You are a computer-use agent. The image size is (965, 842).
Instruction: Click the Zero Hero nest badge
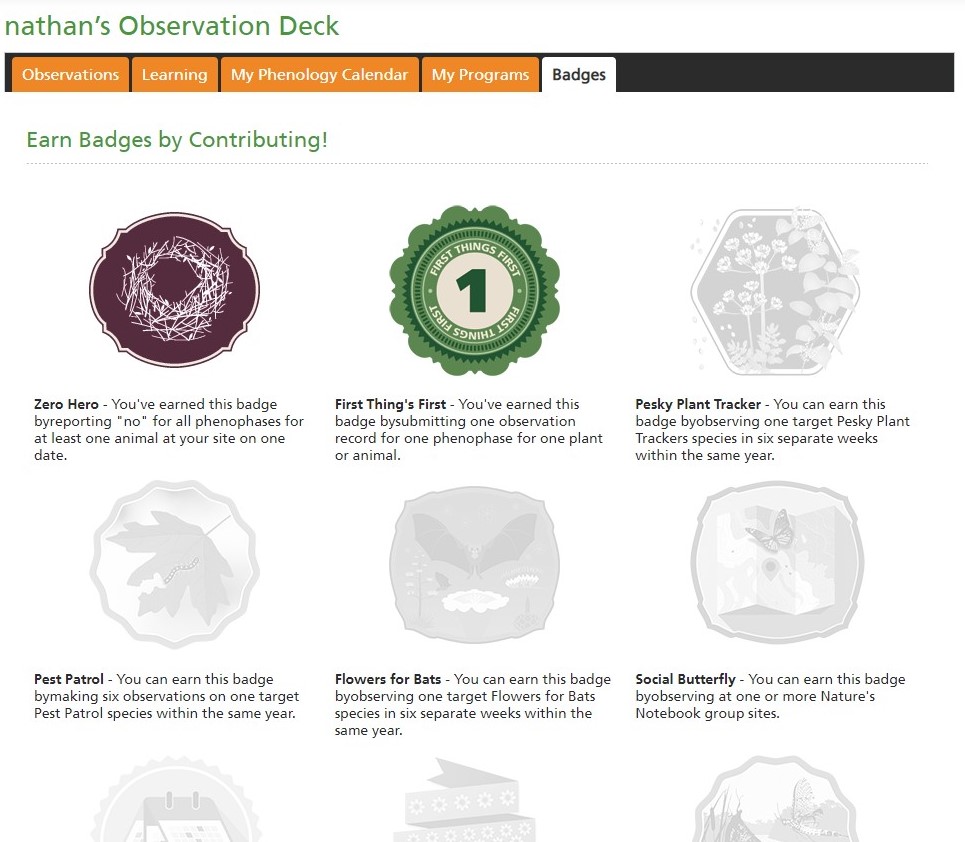click(174, 289)
